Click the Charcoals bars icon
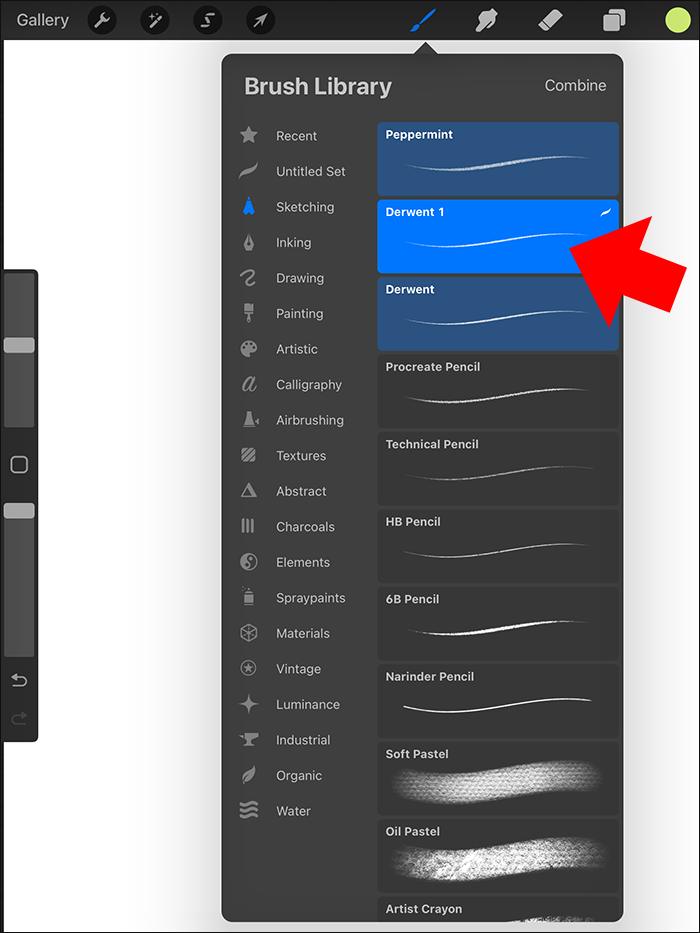 248,527
